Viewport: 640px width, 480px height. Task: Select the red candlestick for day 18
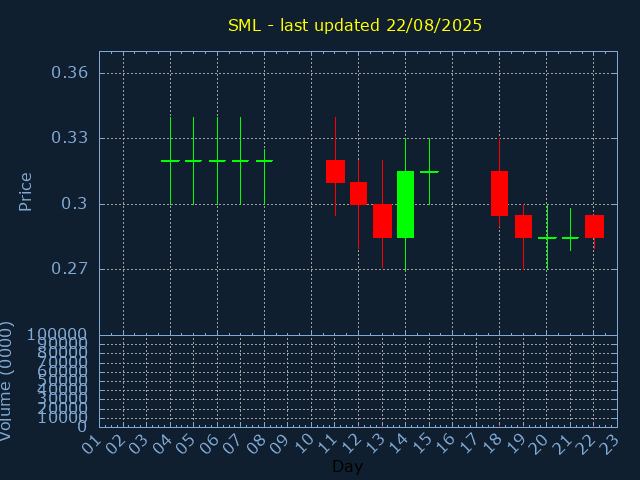coord(499,193)
